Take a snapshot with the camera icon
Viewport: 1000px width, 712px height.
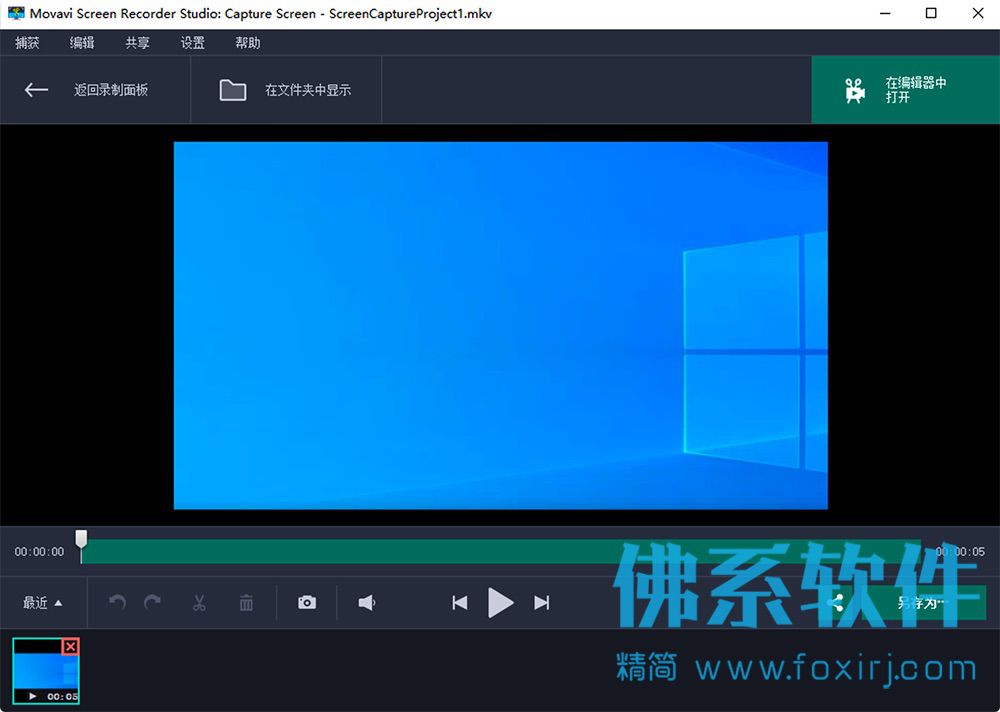307,602
